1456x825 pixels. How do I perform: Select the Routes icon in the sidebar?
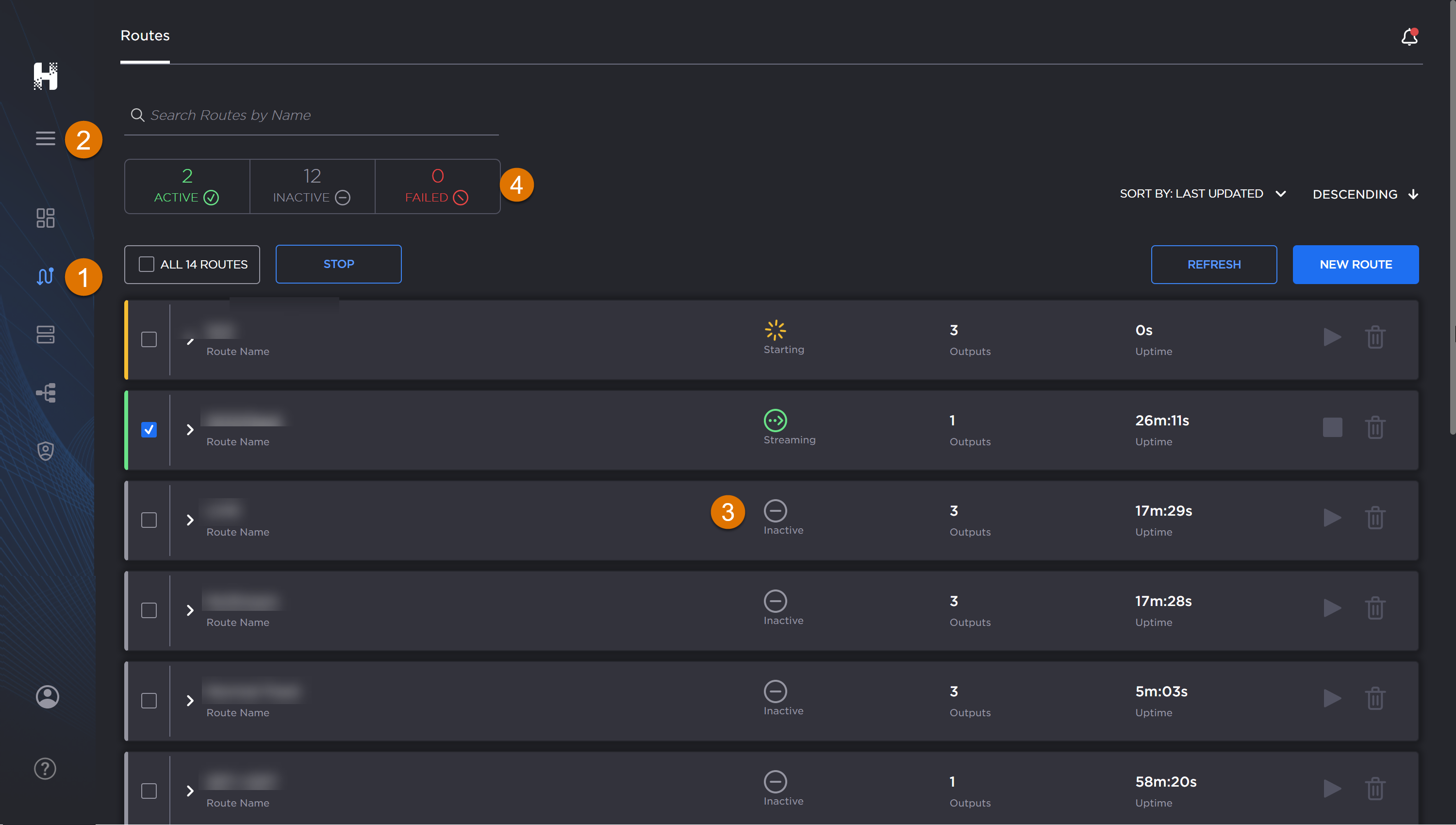coord(45,276)
